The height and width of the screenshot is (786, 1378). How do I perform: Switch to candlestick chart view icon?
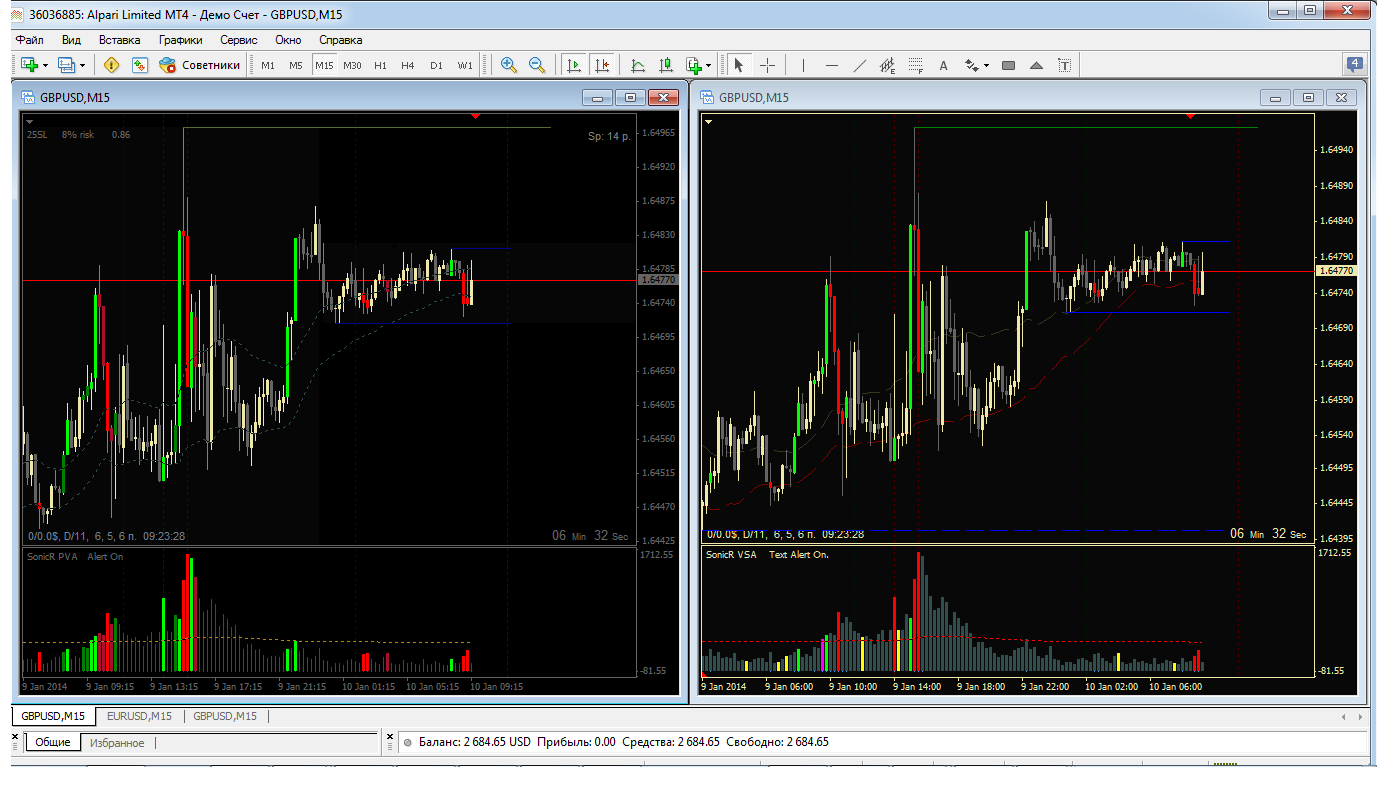pos(666,65)
